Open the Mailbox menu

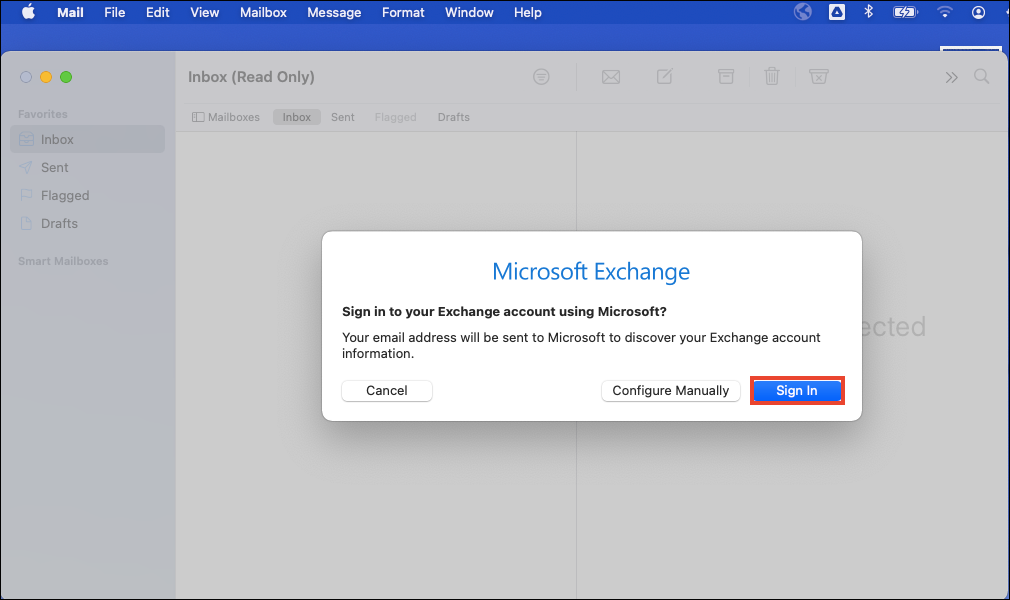[x=263, y=12]
